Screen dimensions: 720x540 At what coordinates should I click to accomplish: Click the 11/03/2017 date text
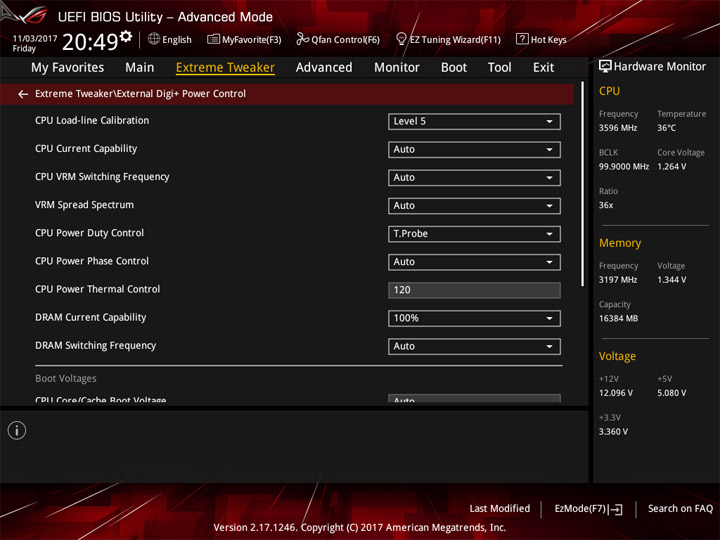coord(34,39)
